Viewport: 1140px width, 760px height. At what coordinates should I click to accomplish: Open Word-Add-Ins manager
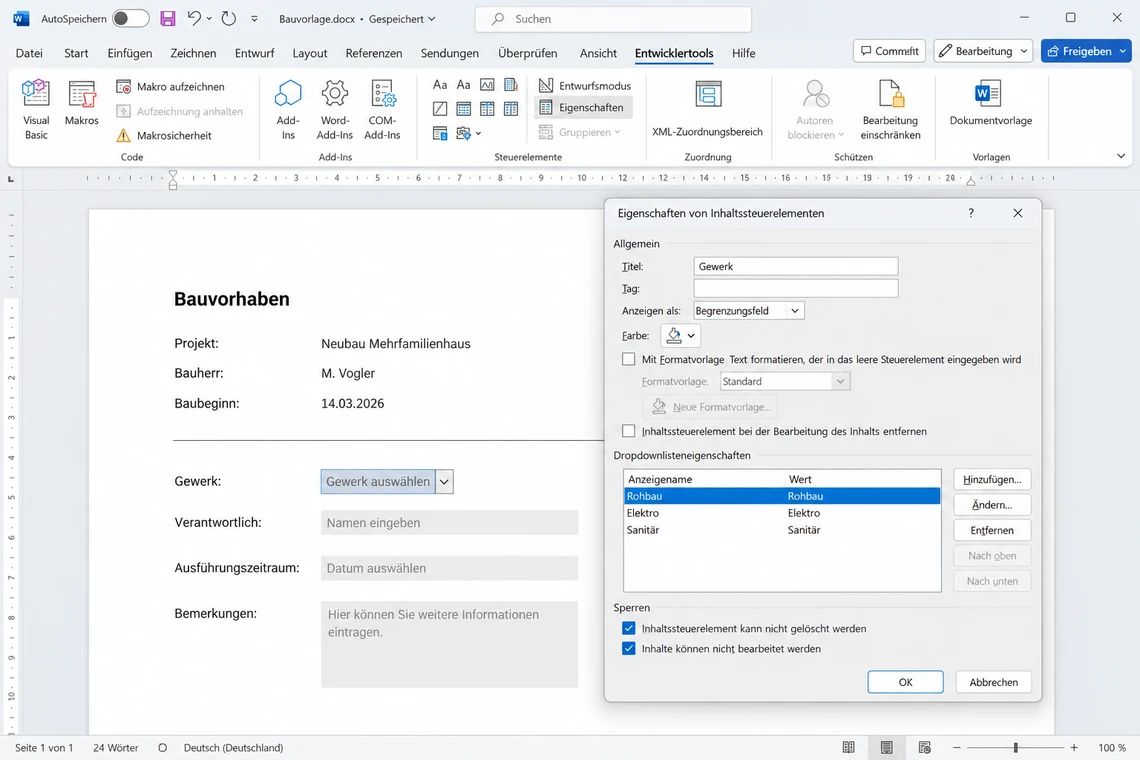[x=334, y=110]
